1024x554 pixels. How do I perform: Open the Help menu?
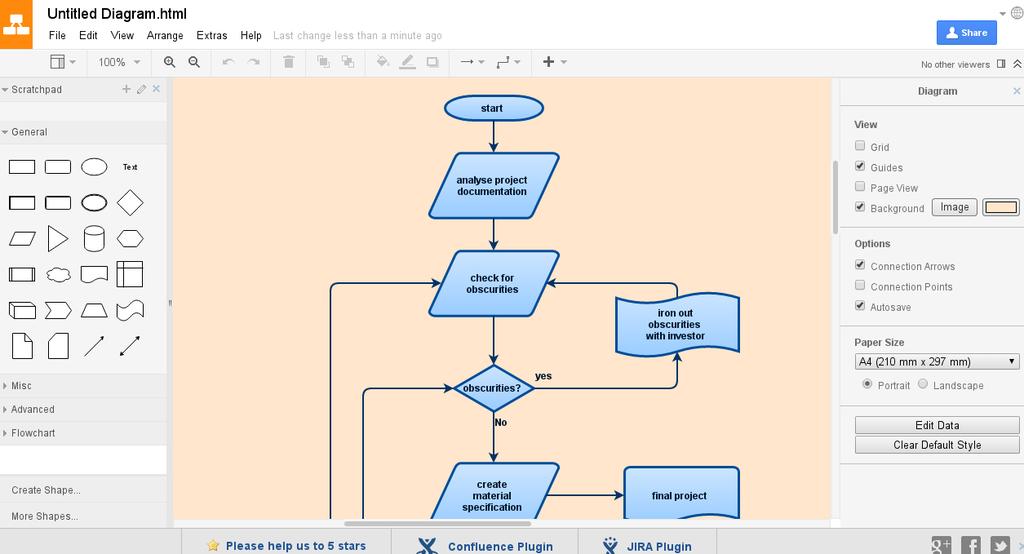pos(251,35)
